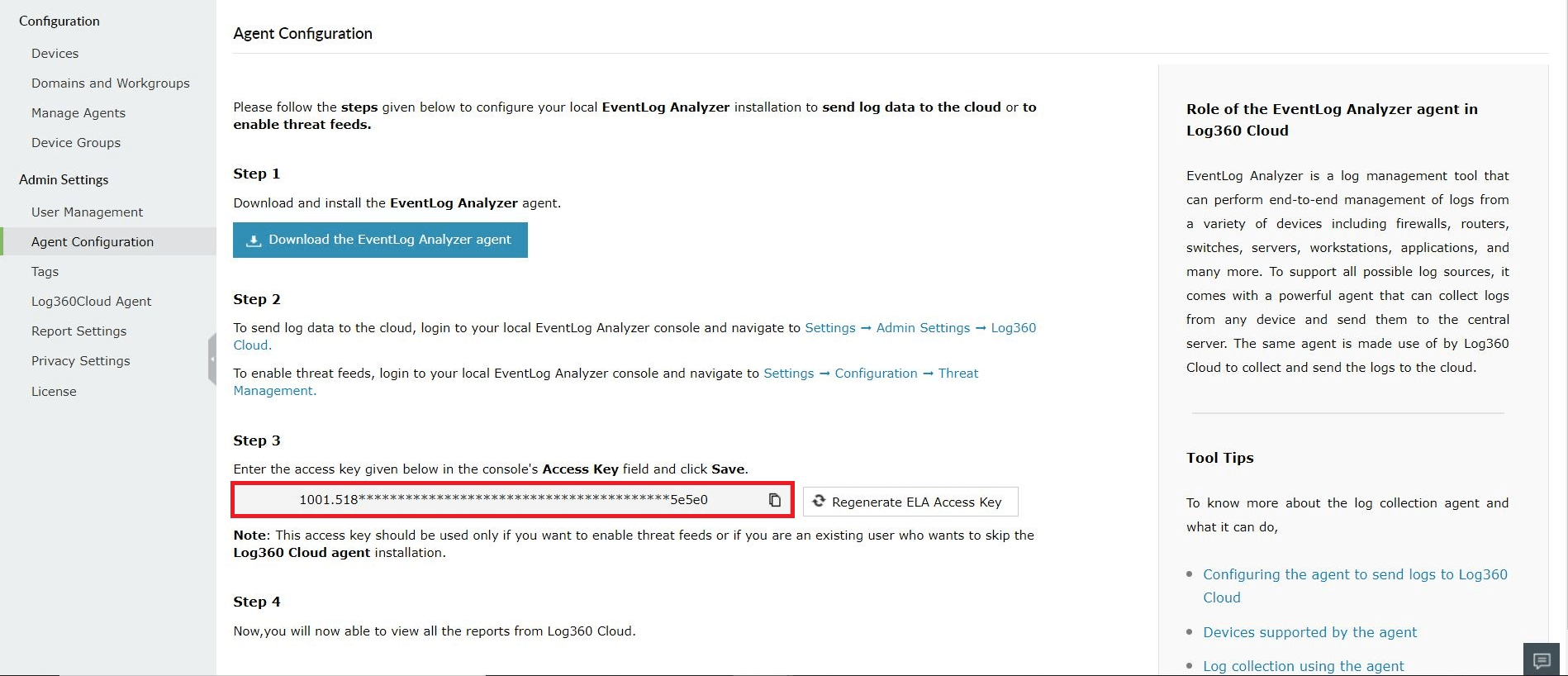The height and width of the screenshot is (676, 1568).
Task: Select Agent Configuration menu item
Action: [x=108, y=241]
